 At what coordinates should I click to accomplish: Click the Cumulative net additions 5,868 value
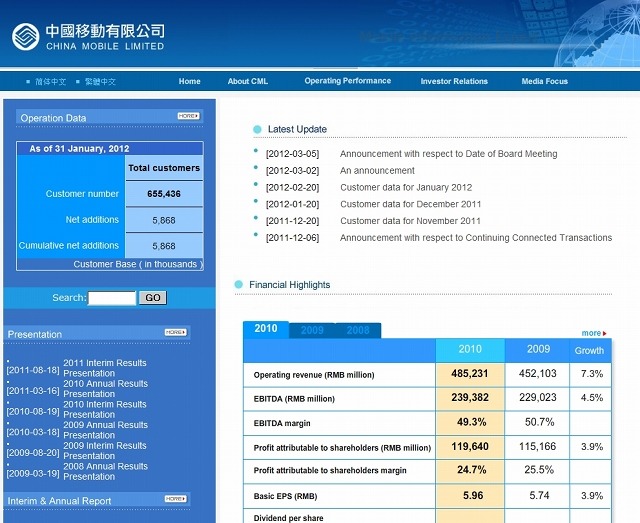pos(164,246)
